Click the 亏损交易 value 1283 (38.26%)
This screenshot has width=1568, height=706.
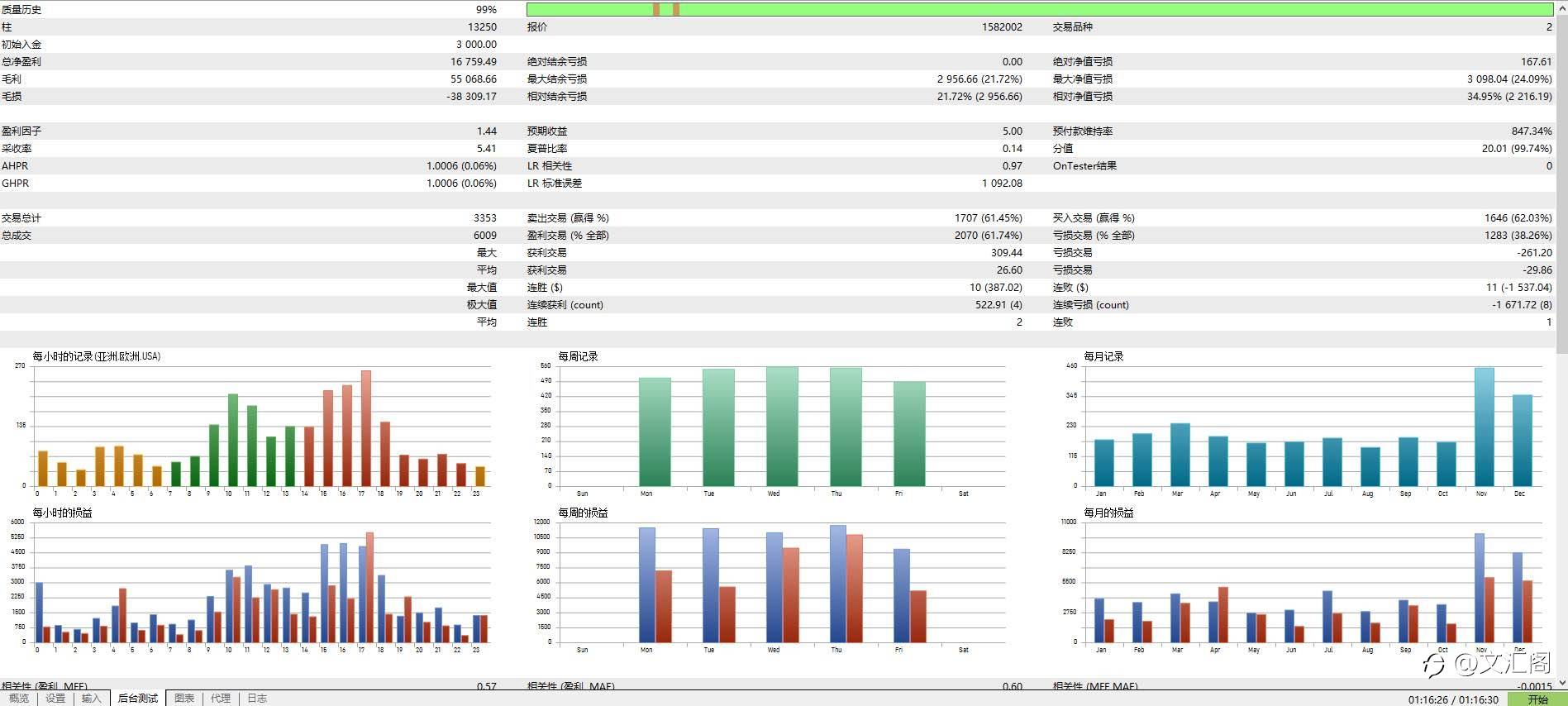[1518, 236]
